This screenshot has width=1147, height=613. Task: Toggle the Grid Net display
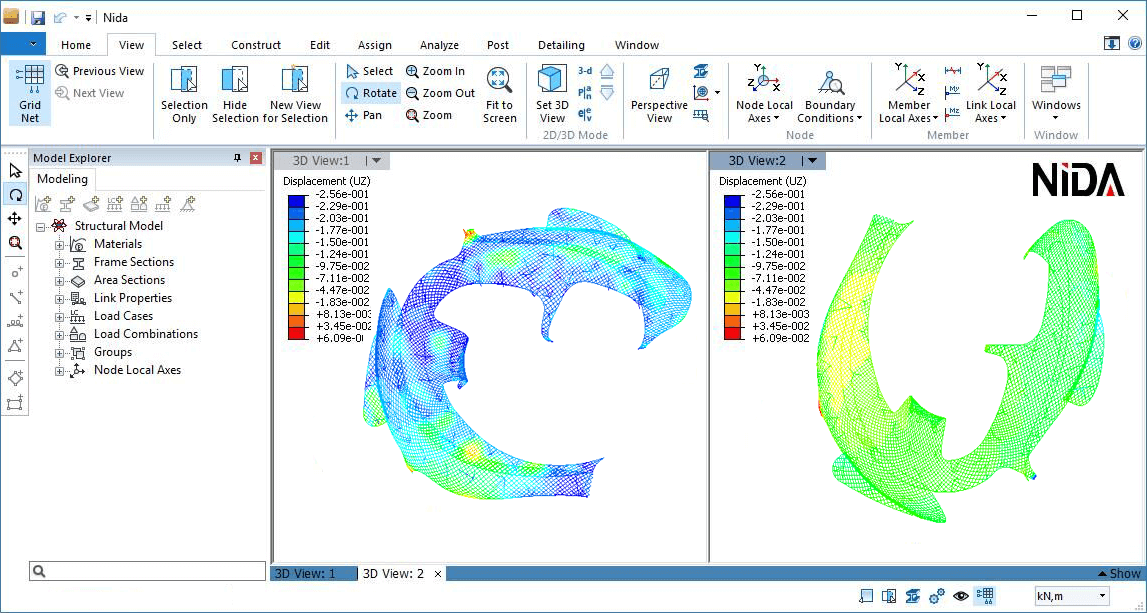(30, 94)
